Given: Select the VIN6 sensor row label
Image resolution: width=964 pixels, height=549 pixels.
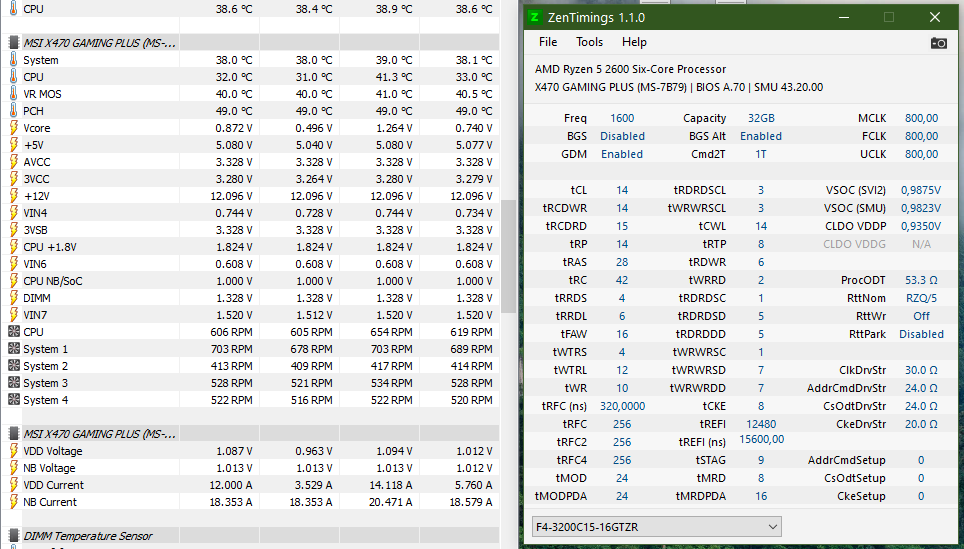Looking at the screenshot, I should (35, 264).
